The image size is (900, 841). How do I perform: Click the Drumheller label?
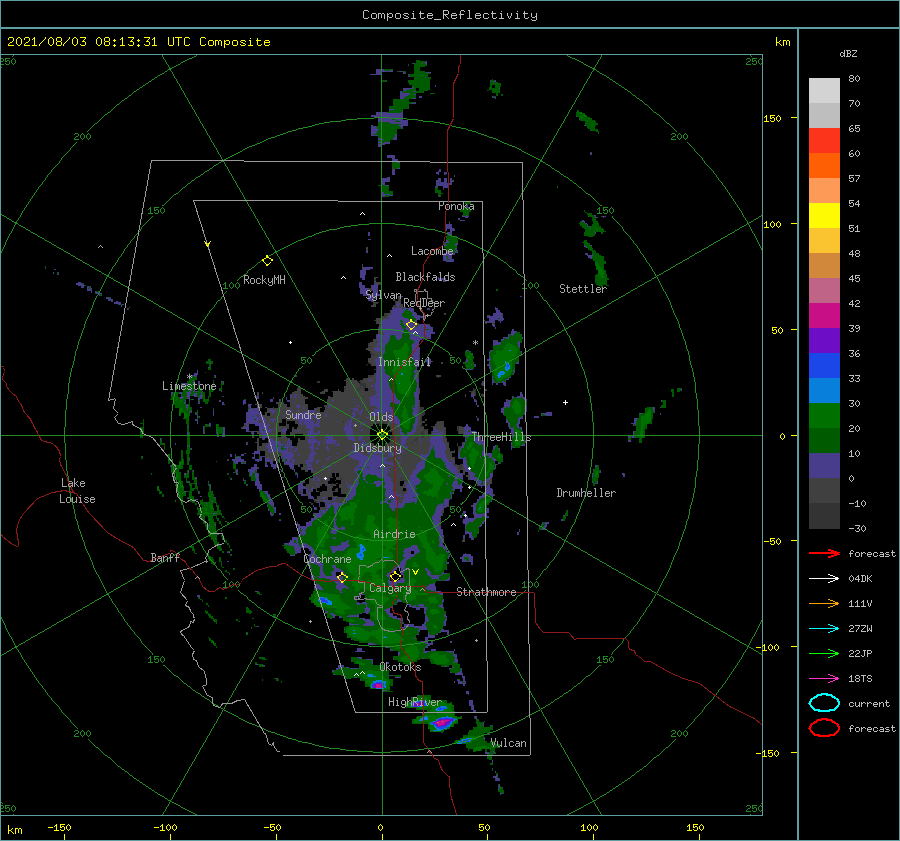(586, 493)
